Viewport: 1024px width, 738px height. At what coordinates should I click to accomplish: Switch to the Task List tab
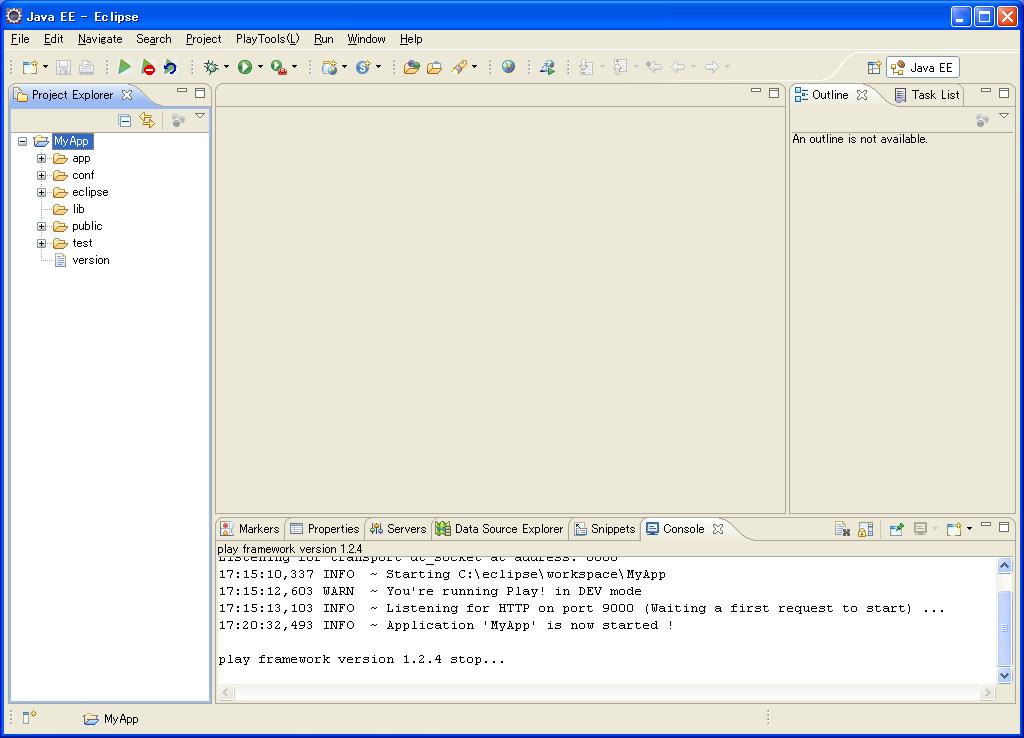pyautogui.click(x=927, y=95)
